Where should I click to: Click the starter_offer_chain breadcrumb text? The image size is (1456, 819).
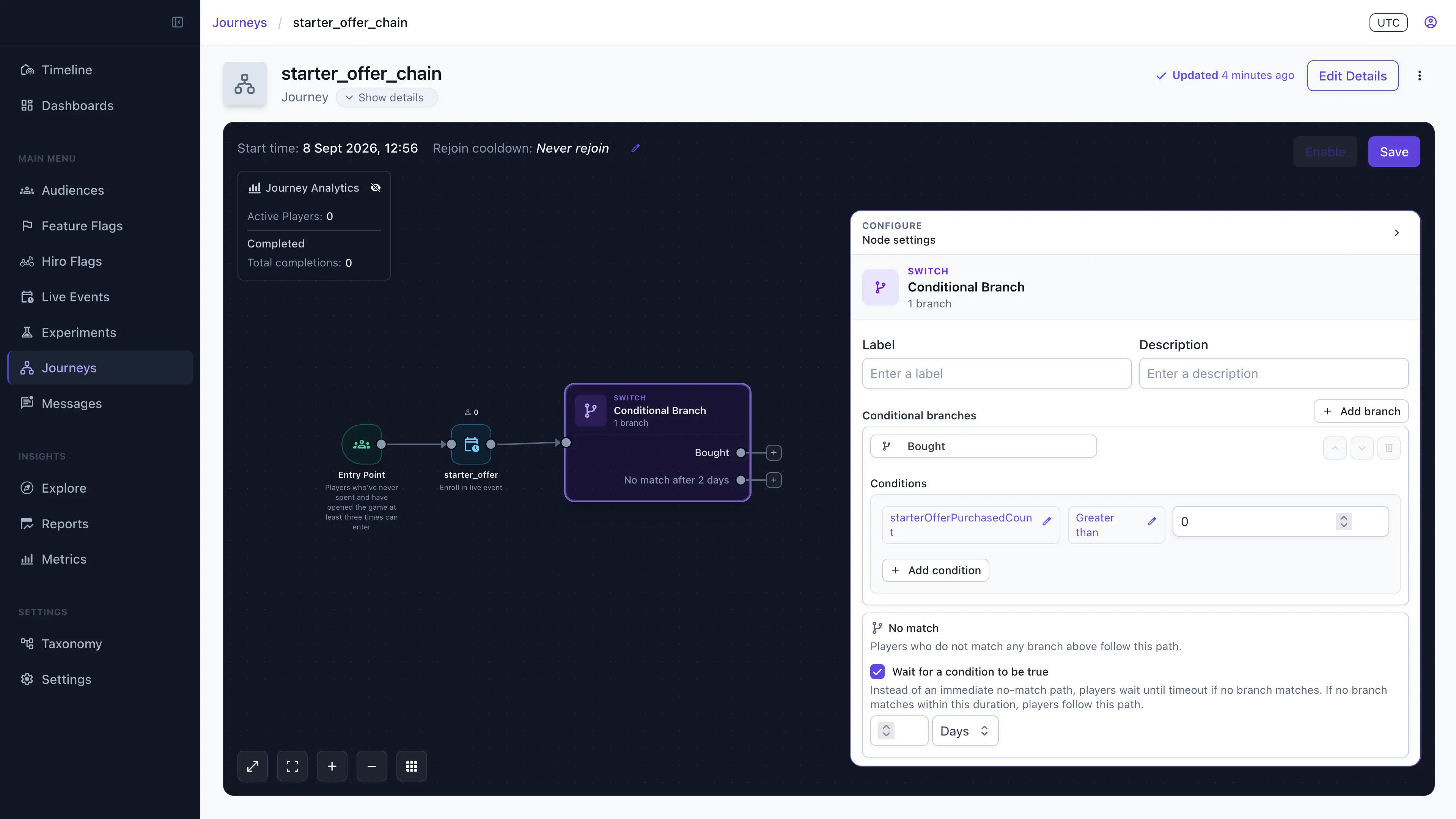[x=350, y=23]
